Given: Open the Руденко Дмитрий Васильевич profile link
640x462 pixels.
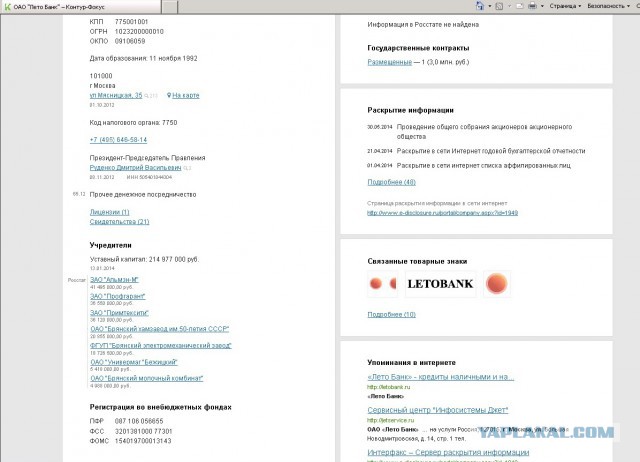Looking at the screenshot, I should coord(135,168).
